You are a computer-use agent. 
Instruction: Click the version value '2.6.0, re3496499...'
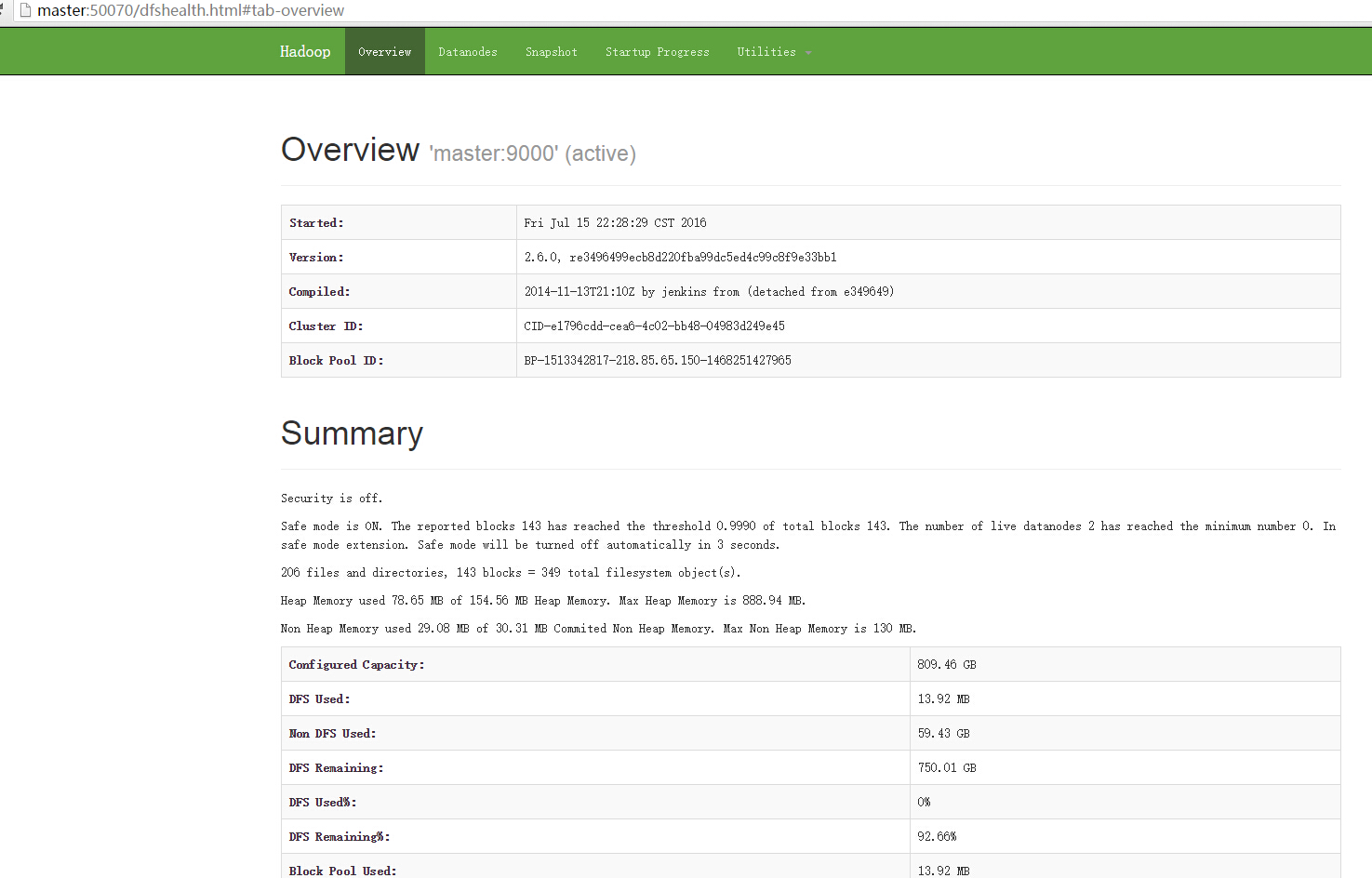tap(680, 257)
